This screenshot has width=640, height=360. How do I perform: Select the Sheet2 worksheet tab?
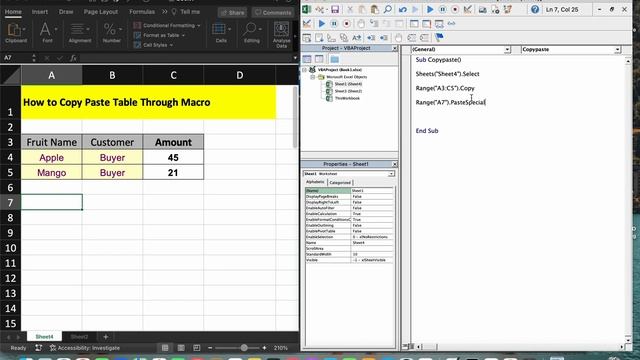pos(79,337)
